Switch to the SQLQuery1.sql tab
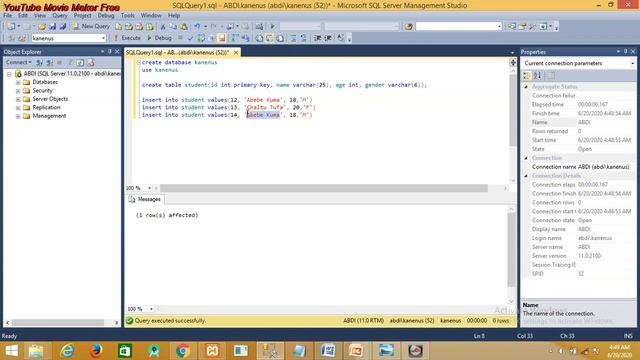 pos(178,52)
